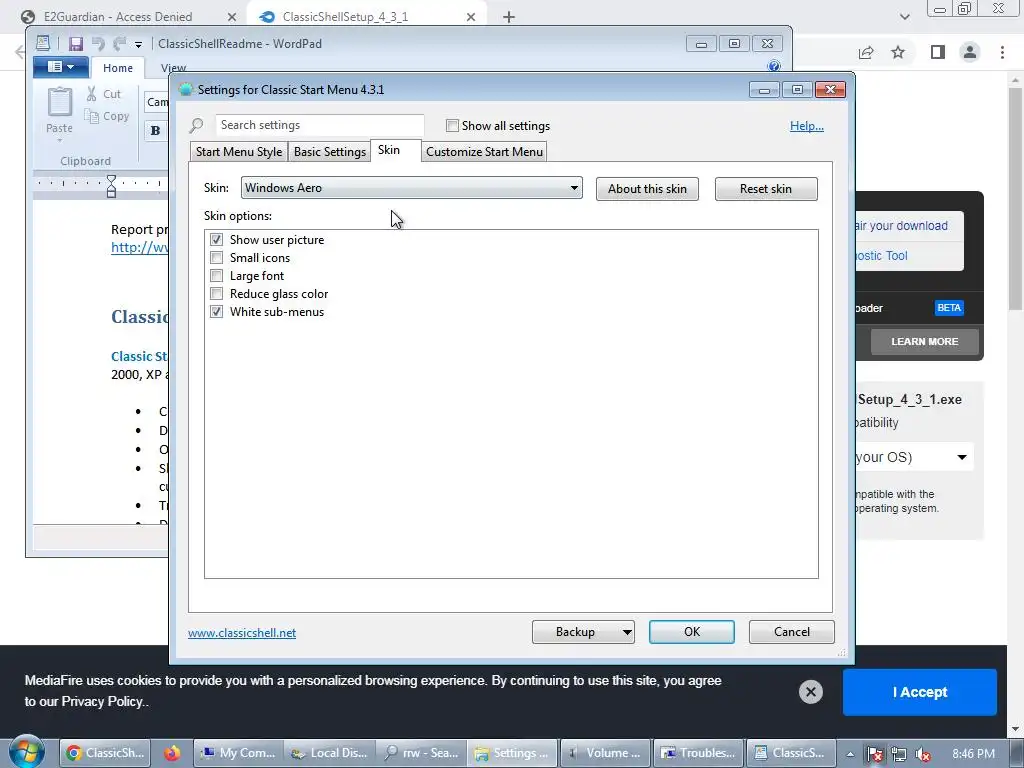Enable Large font option
Image resolution: width=1024 pixels, height=768 pixels.
click(x=216, y=276)
